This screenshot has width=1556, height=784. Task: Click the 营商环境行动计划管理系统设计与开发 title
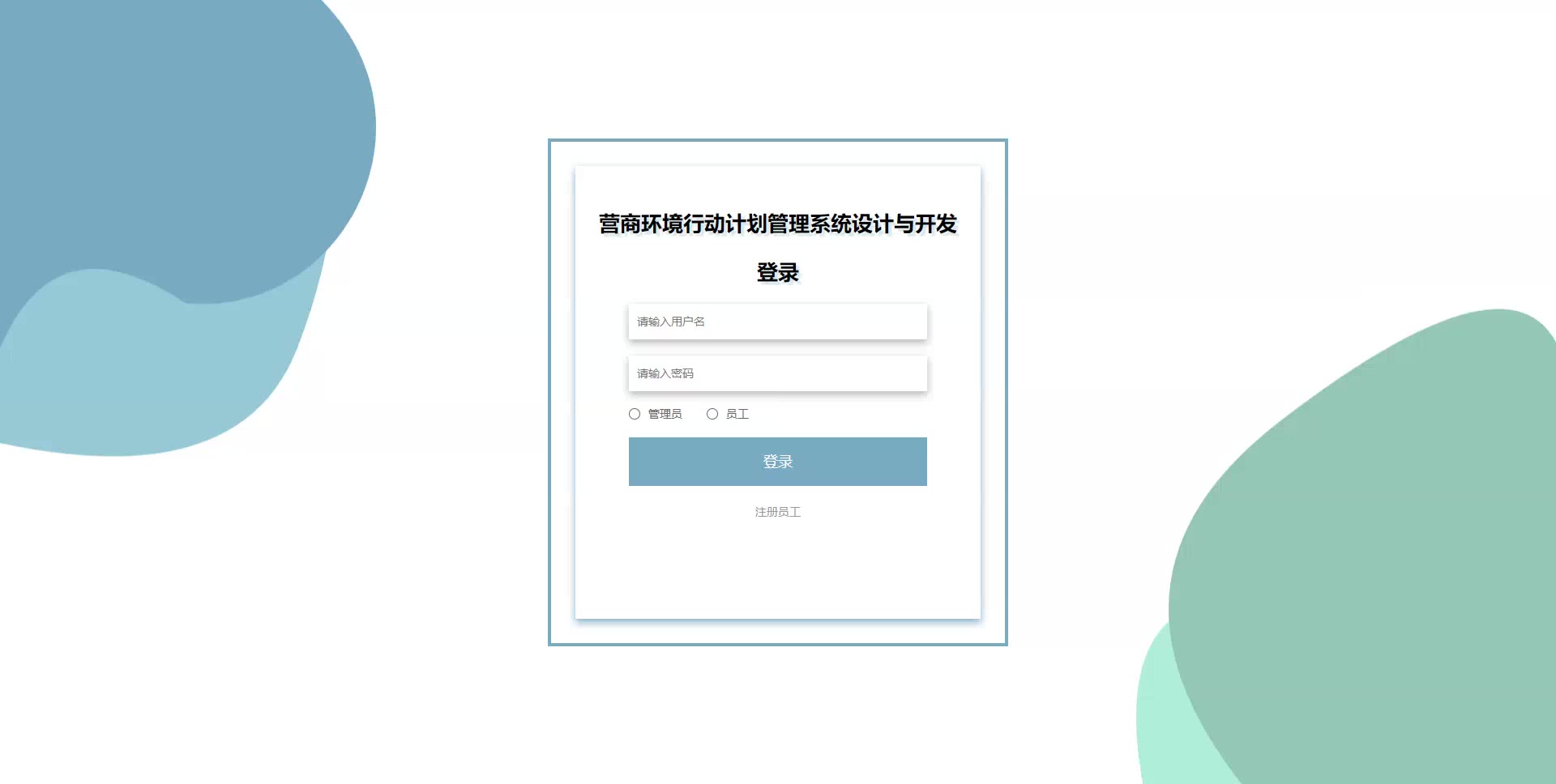pyautogui.click(x=777, y=224)
